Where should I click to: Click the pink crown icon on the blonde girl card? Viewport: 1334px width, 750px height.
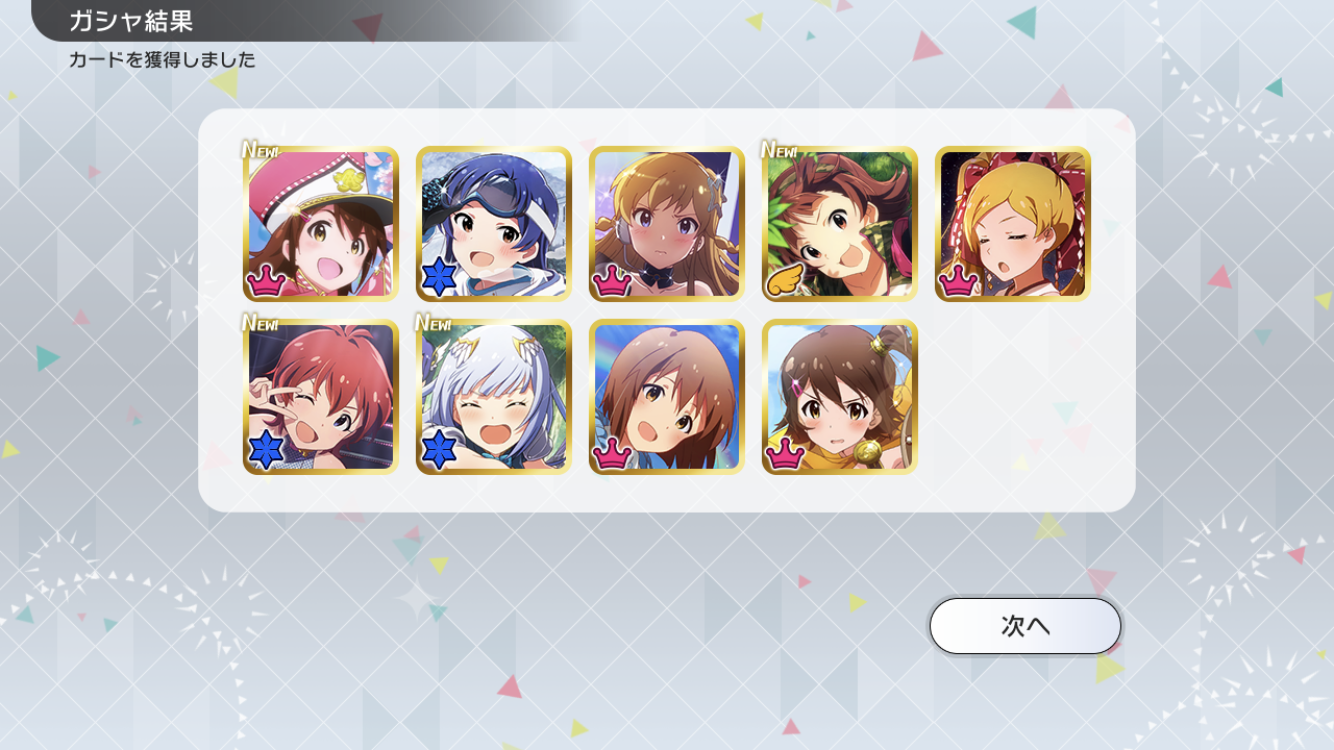coord(958,281)
